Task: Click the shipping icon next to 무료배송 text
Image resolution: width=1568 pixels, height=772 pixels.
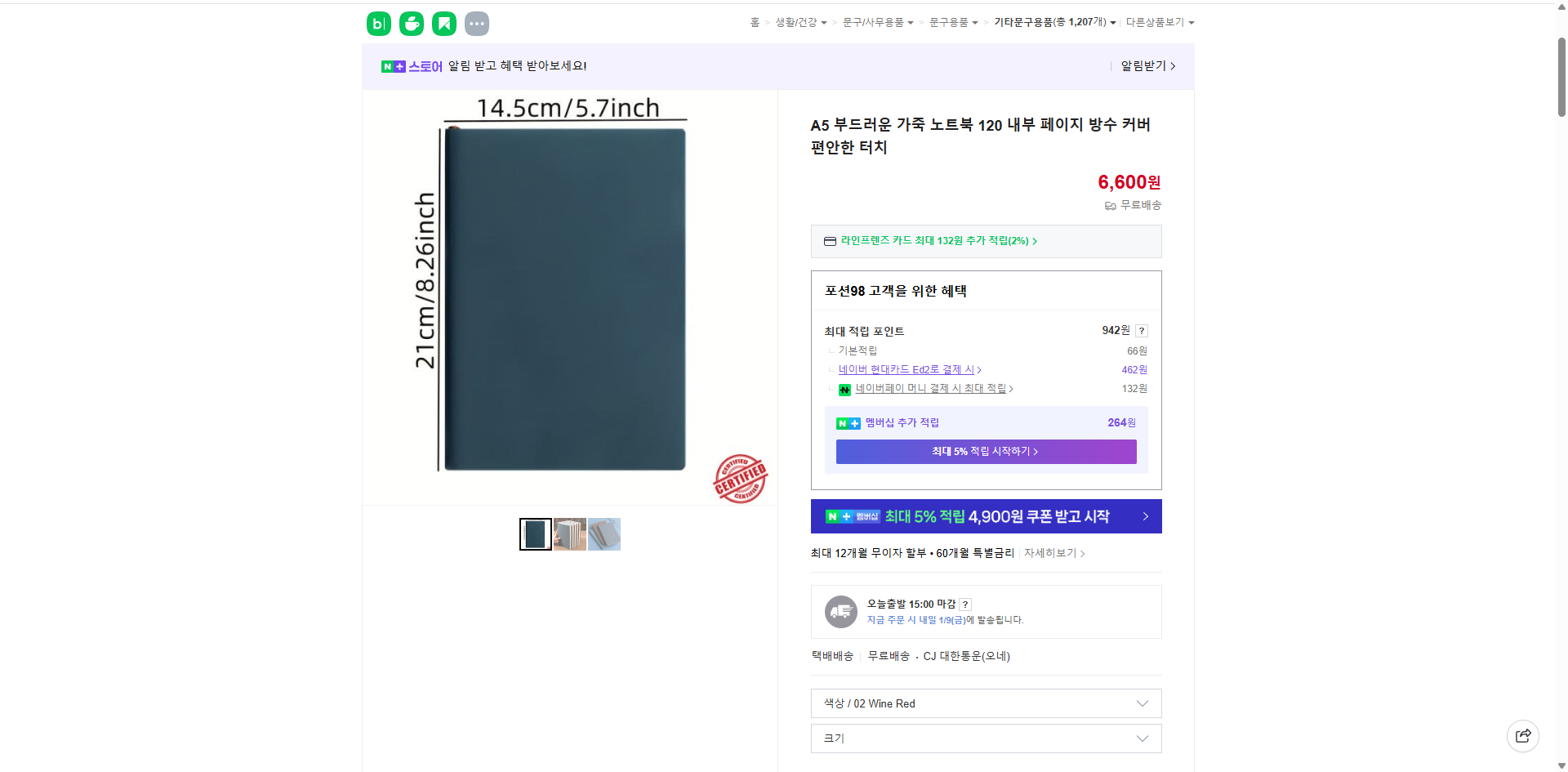Action: pyautogui.click(x=1110, y=205)
